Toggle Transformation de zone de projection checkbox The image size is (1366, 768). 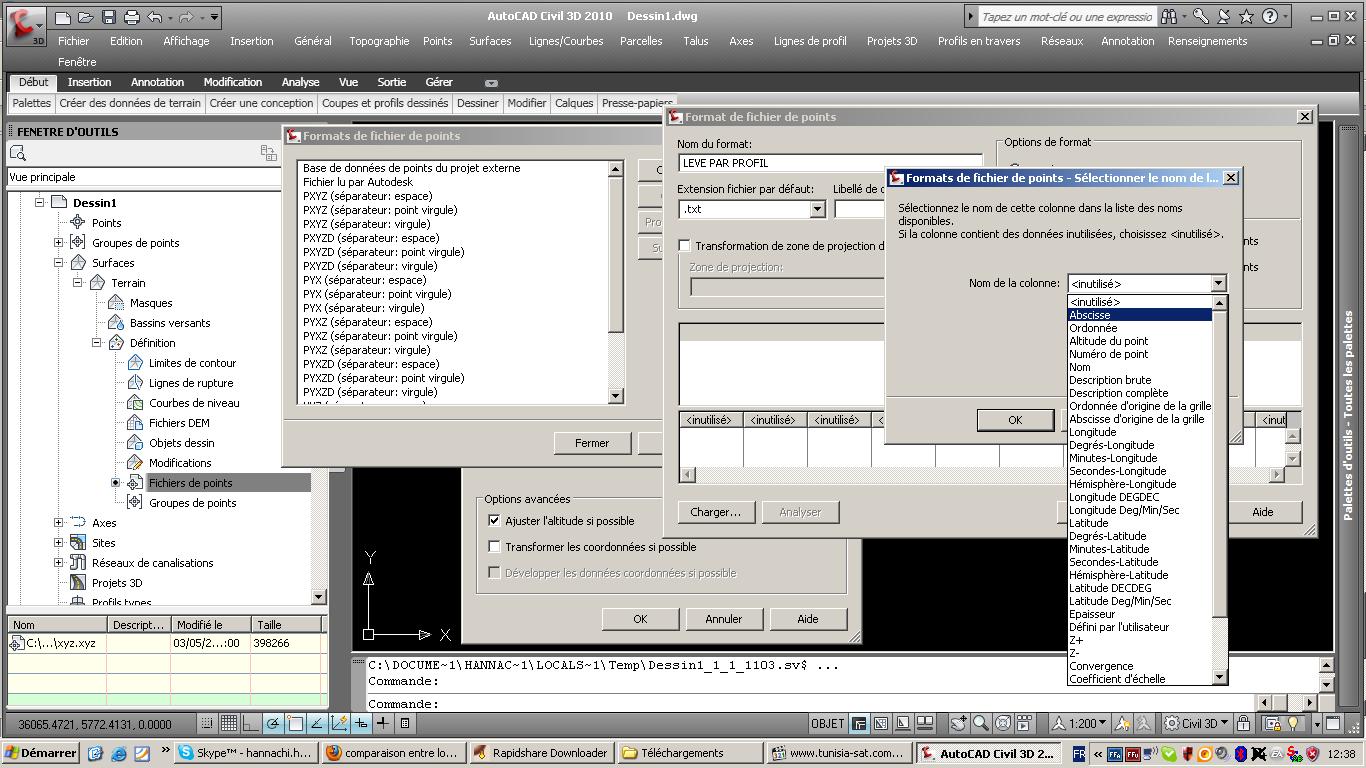(x=684, y=246)
